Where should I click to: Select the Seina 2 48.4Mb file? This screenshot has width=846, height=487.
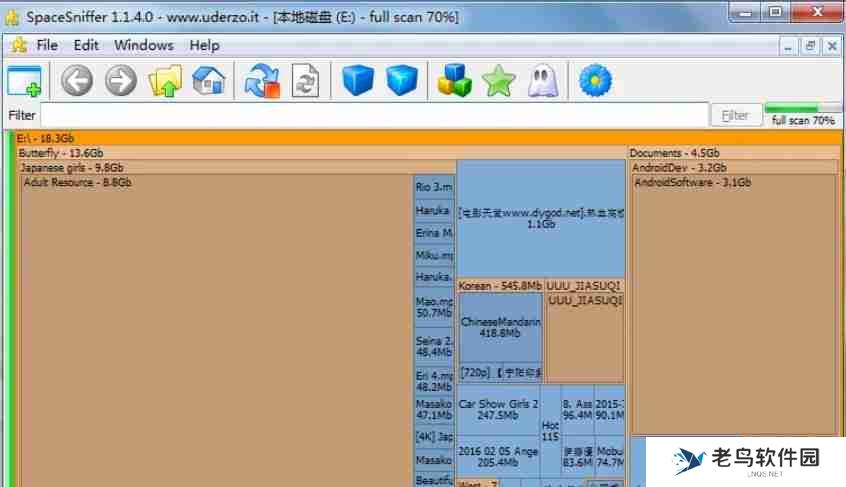(434, 346)
